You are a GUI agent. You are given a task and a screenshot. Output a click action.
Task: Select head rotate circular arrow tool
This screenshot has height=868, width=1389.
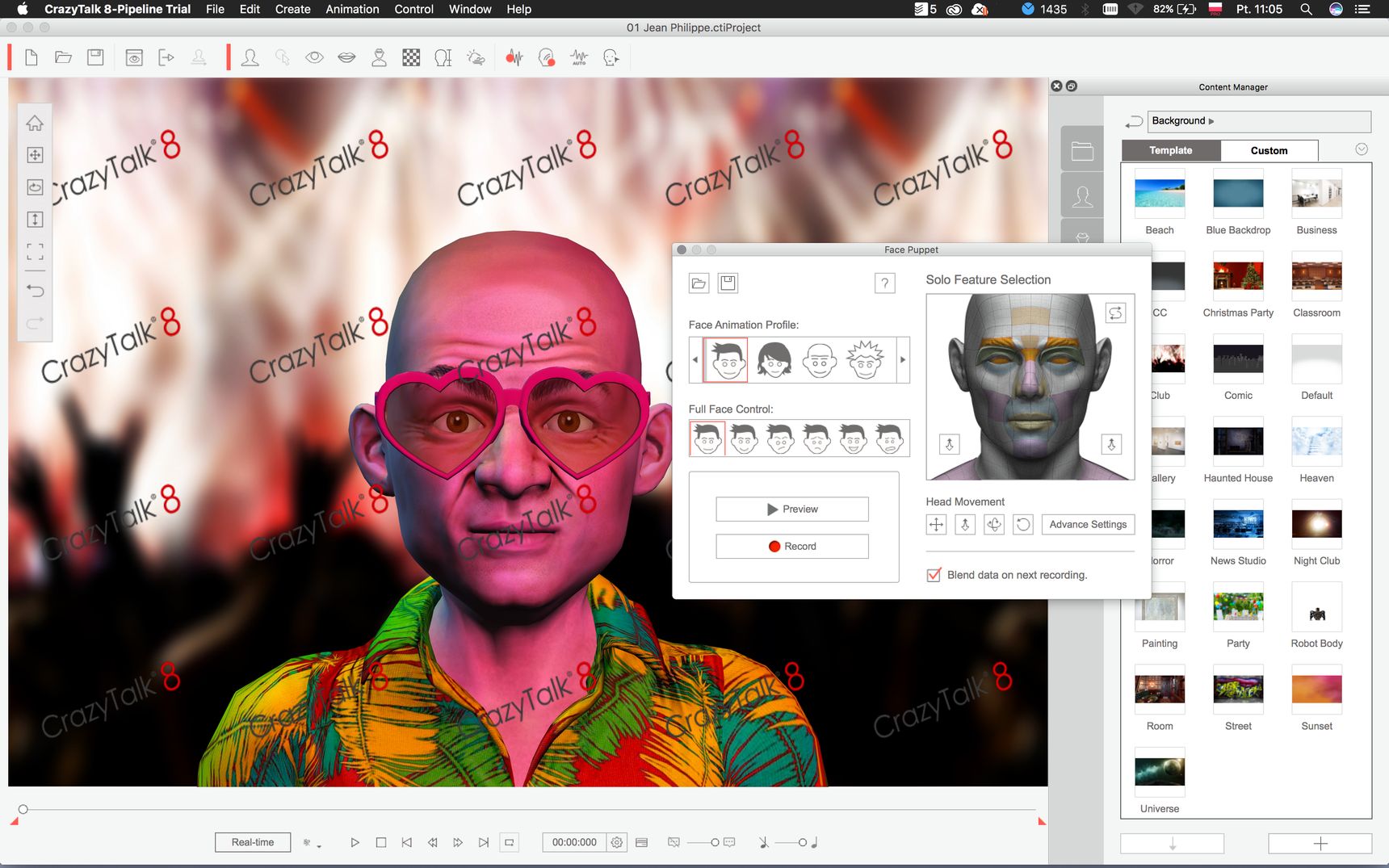(x=1023, y=525)
